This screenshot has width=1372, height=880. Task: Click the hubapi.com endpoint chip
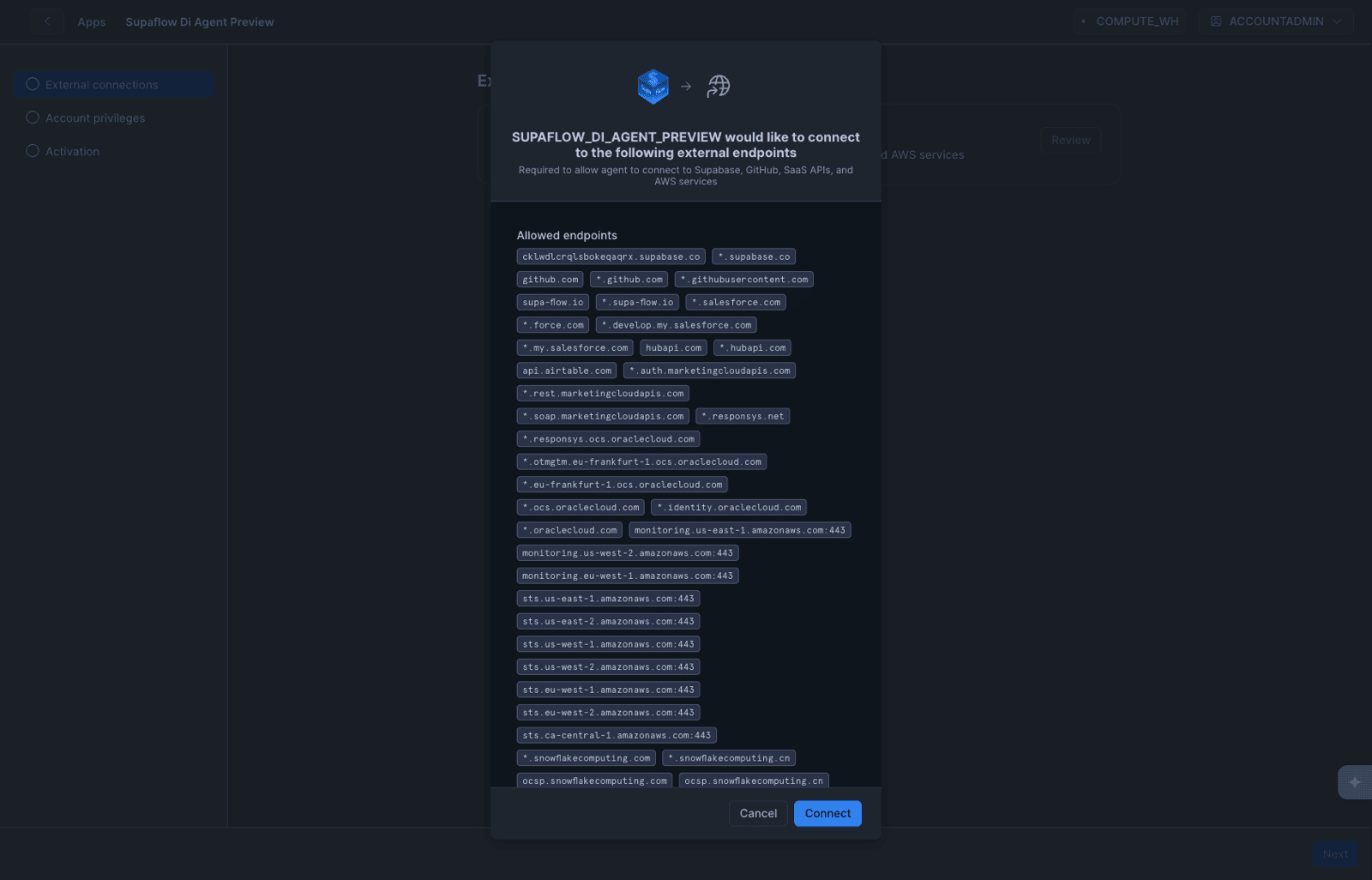point(674,348)
